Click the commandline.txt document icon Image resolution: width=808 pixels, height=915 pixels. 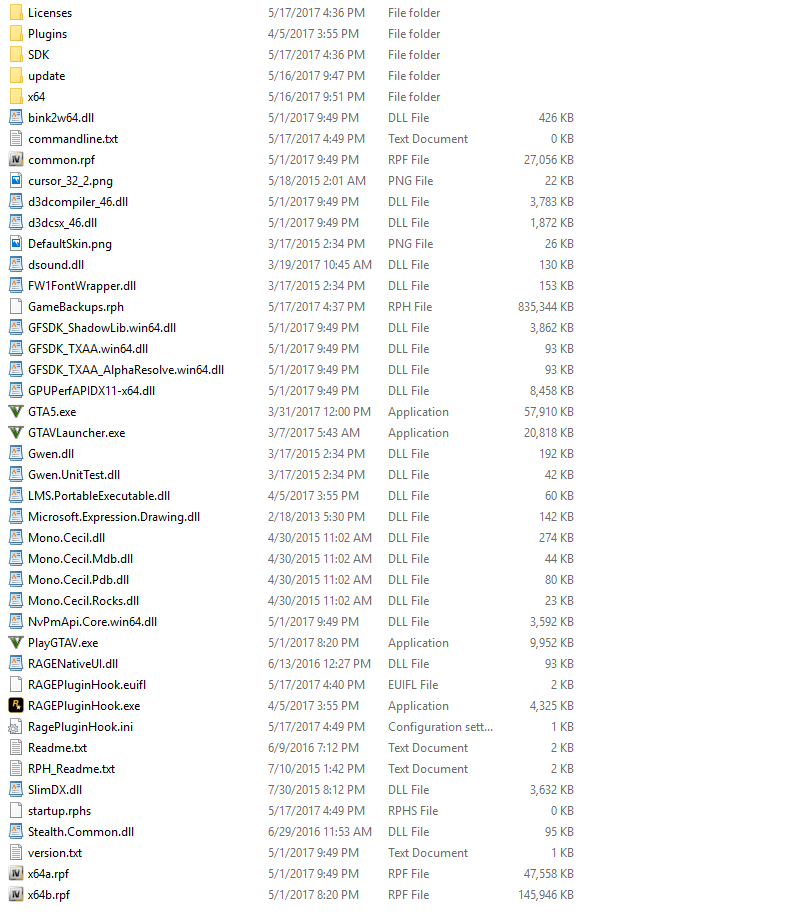click(x=16, y=138)
